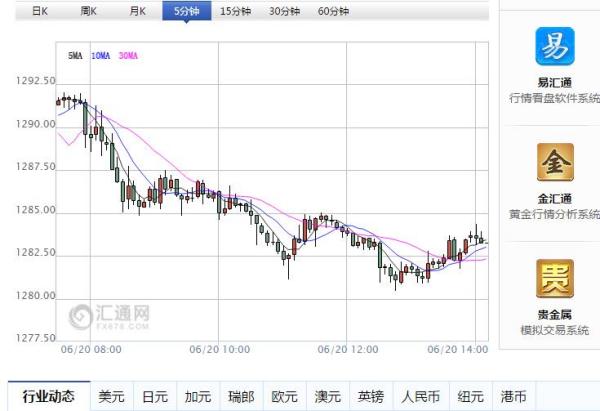Click the 5MA legend label
Viewport: 600px width, 411px height.
(x=75, y=56)
